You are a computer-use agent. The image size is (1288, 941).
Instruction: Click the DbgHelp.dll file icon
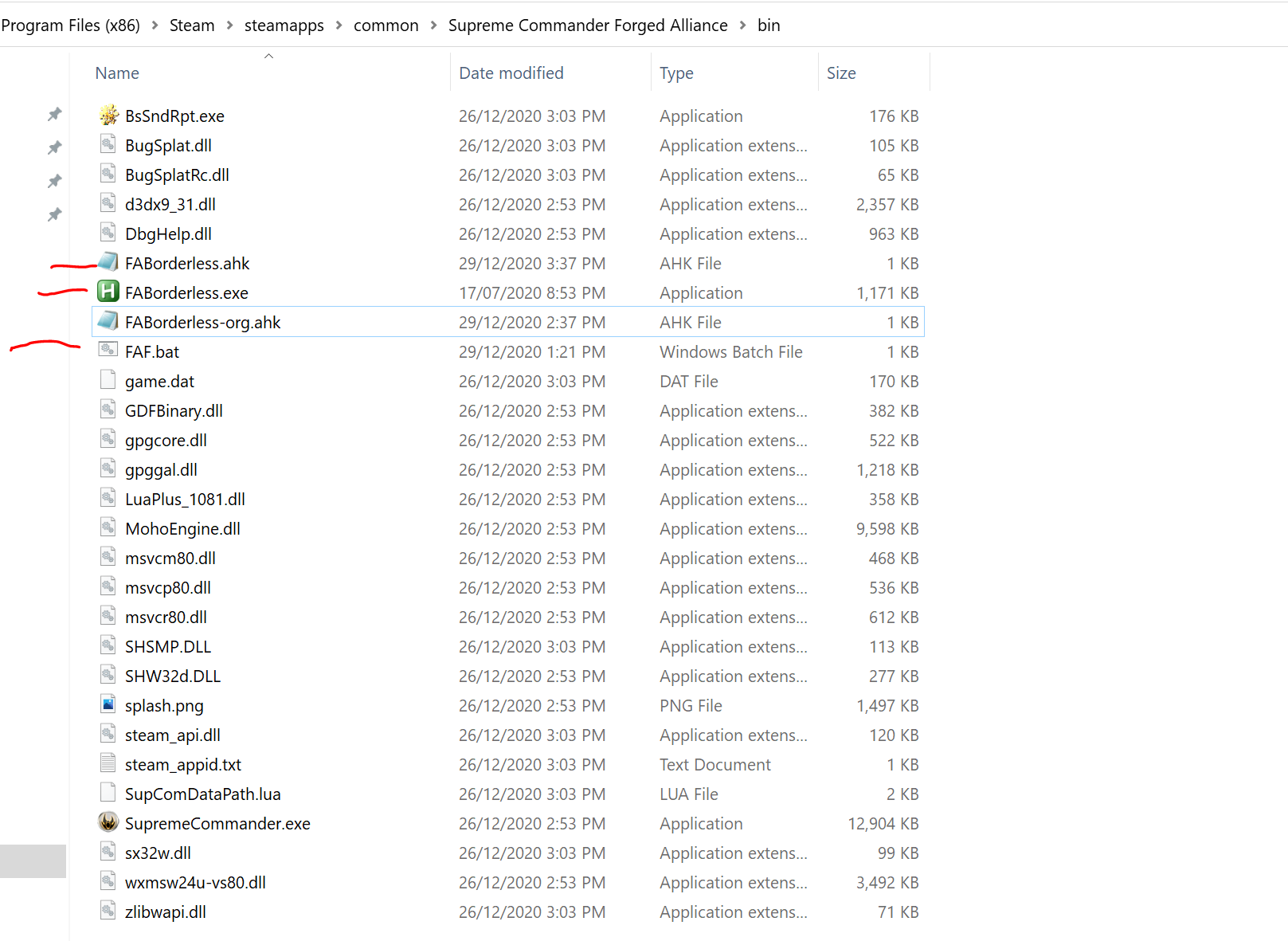point(108,233)
